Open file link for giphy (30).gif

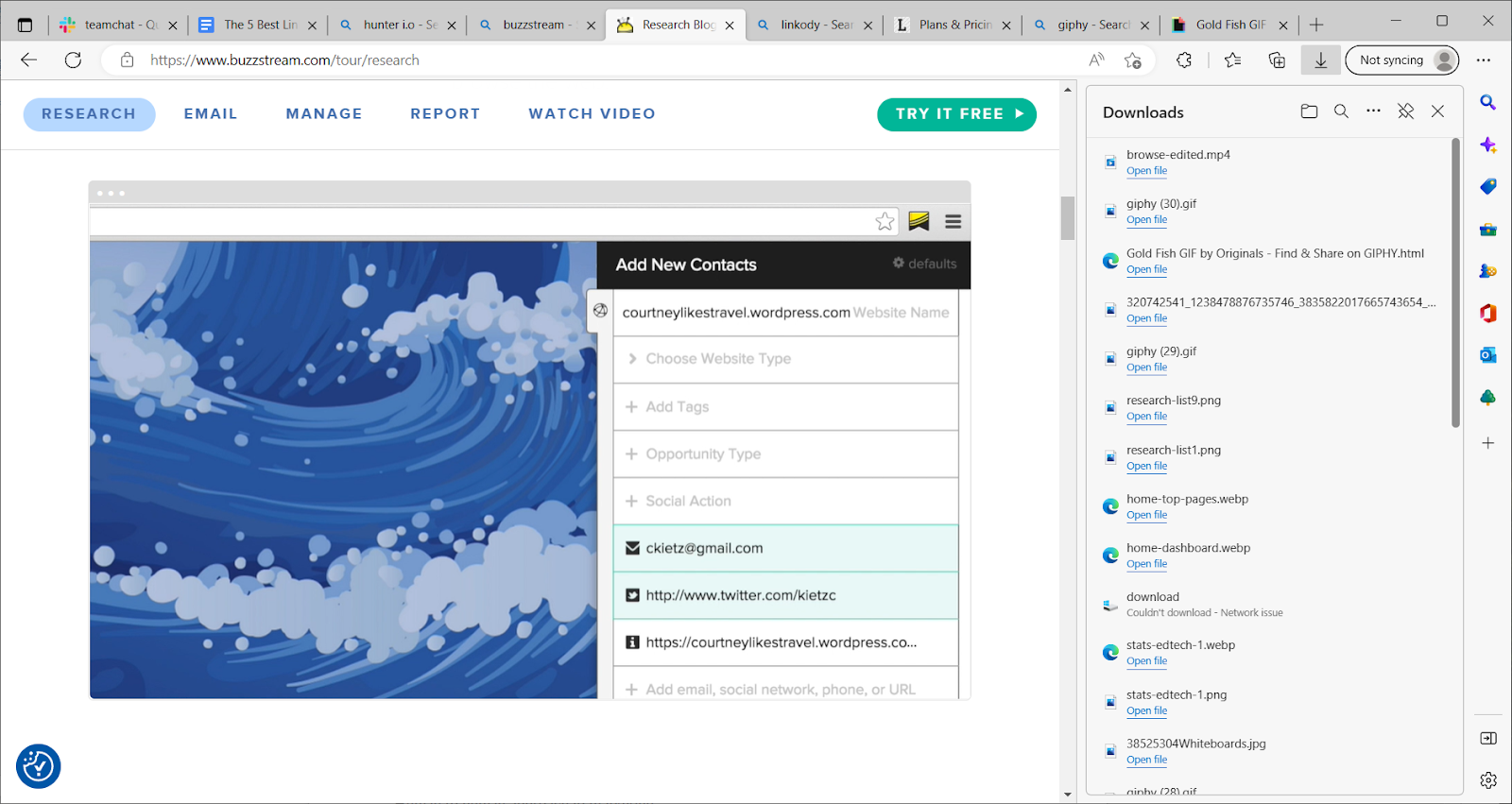[1146, 220]
